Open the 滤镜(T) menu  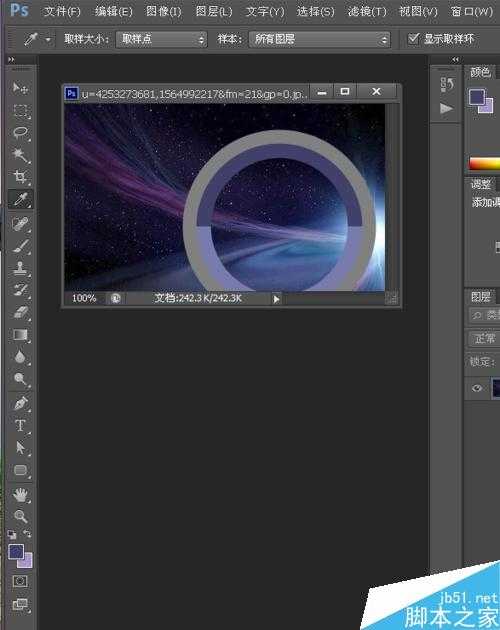point(367,11)
